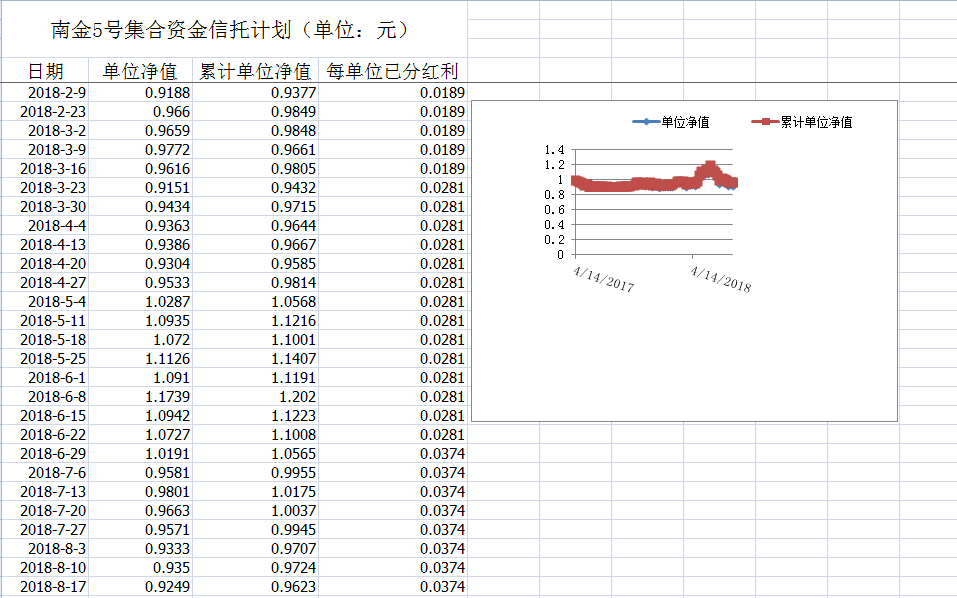Image resolution: width=957 pixels, height=598 pixels.
Task: Select cumulative value cell 1.0568
Action: (255, 301)
